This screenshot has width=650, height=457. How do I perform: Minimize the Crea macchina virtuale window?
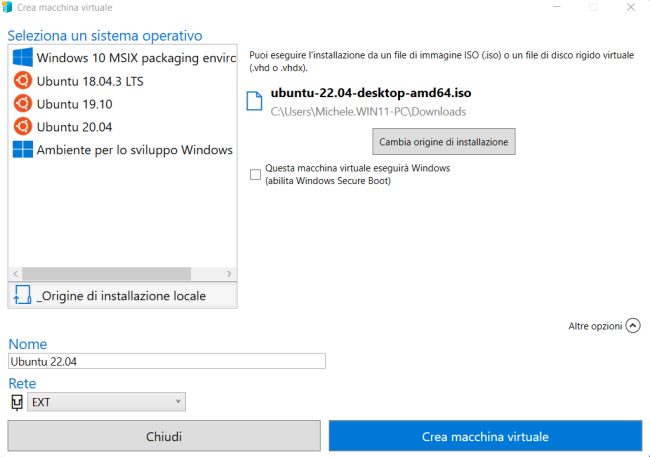[x=556, y=7]
